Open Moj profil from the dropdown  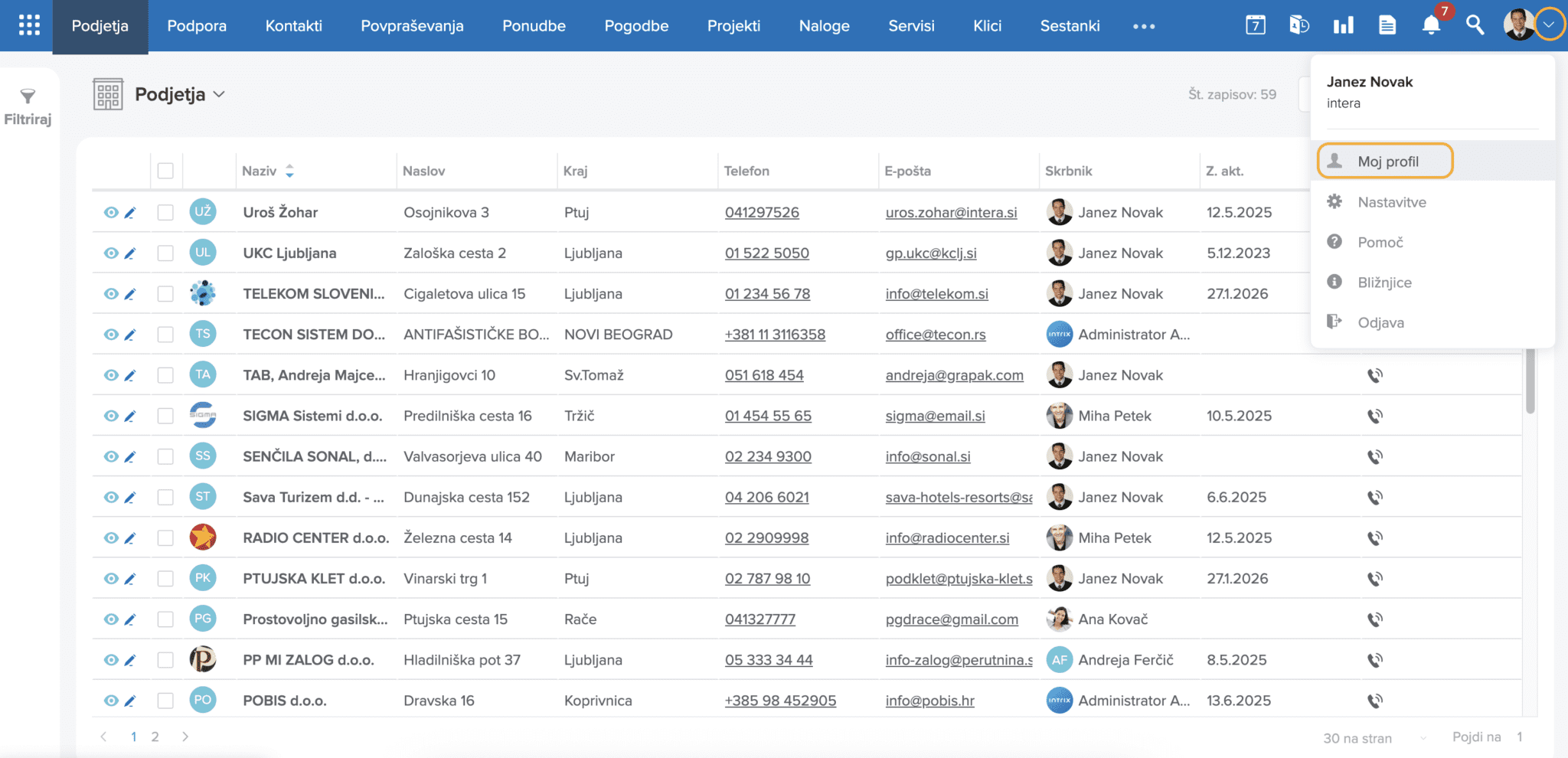1387,161
